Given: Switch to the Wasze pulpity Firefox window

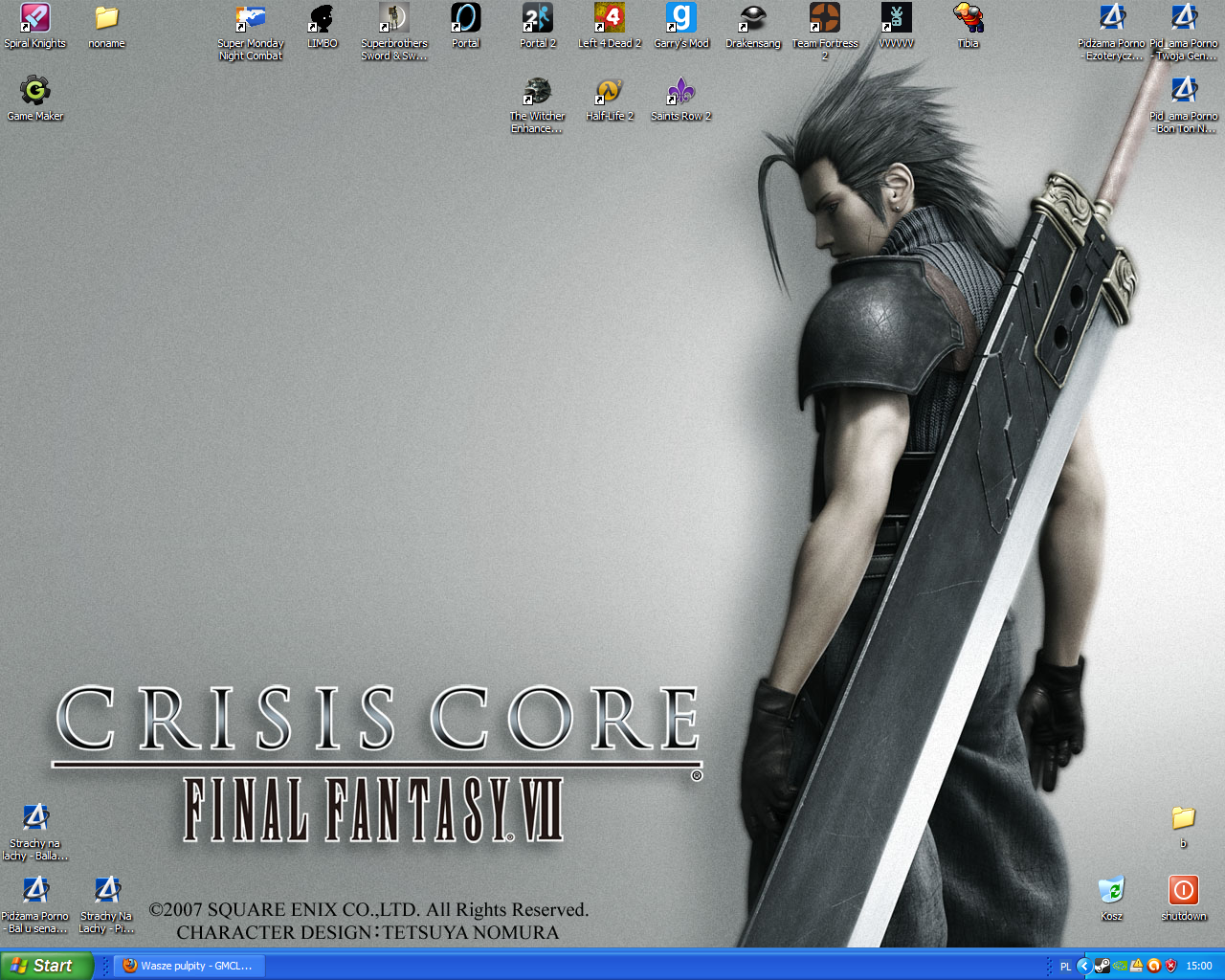Looking at the screenshot, I should (188, 966).
